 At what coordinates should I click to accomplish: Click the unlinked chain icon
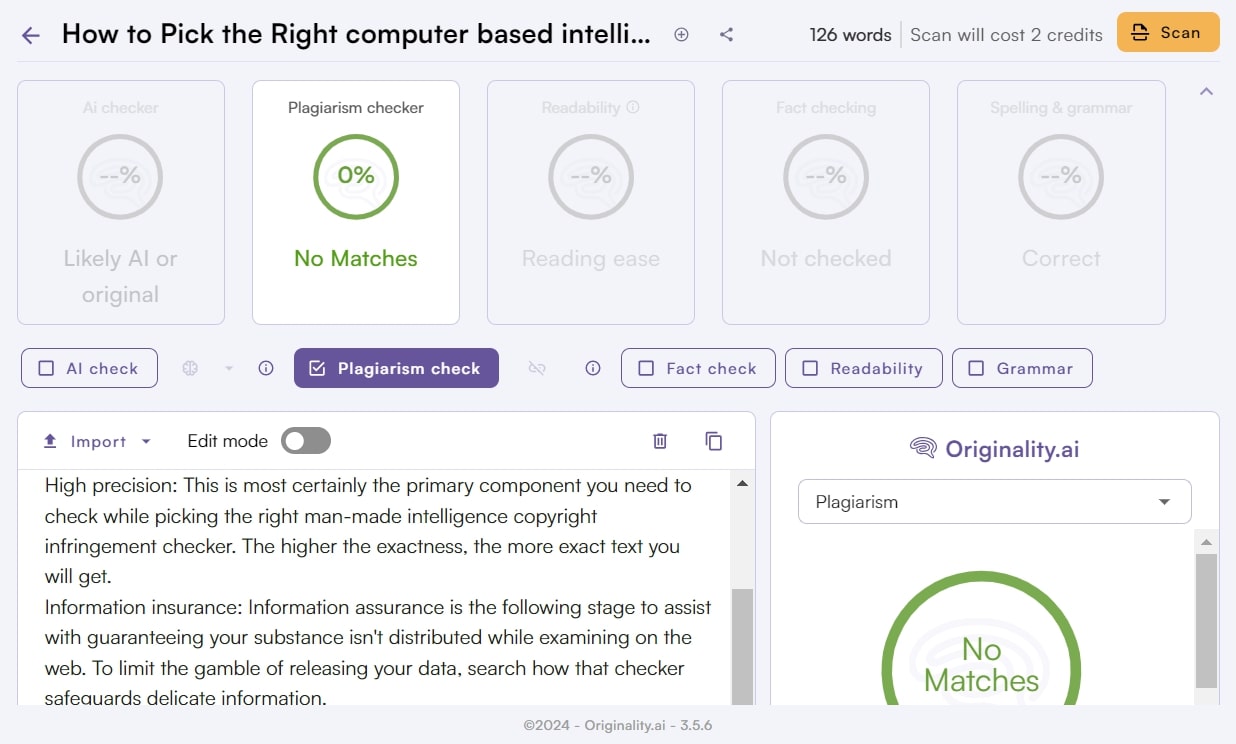click(537, 368)
